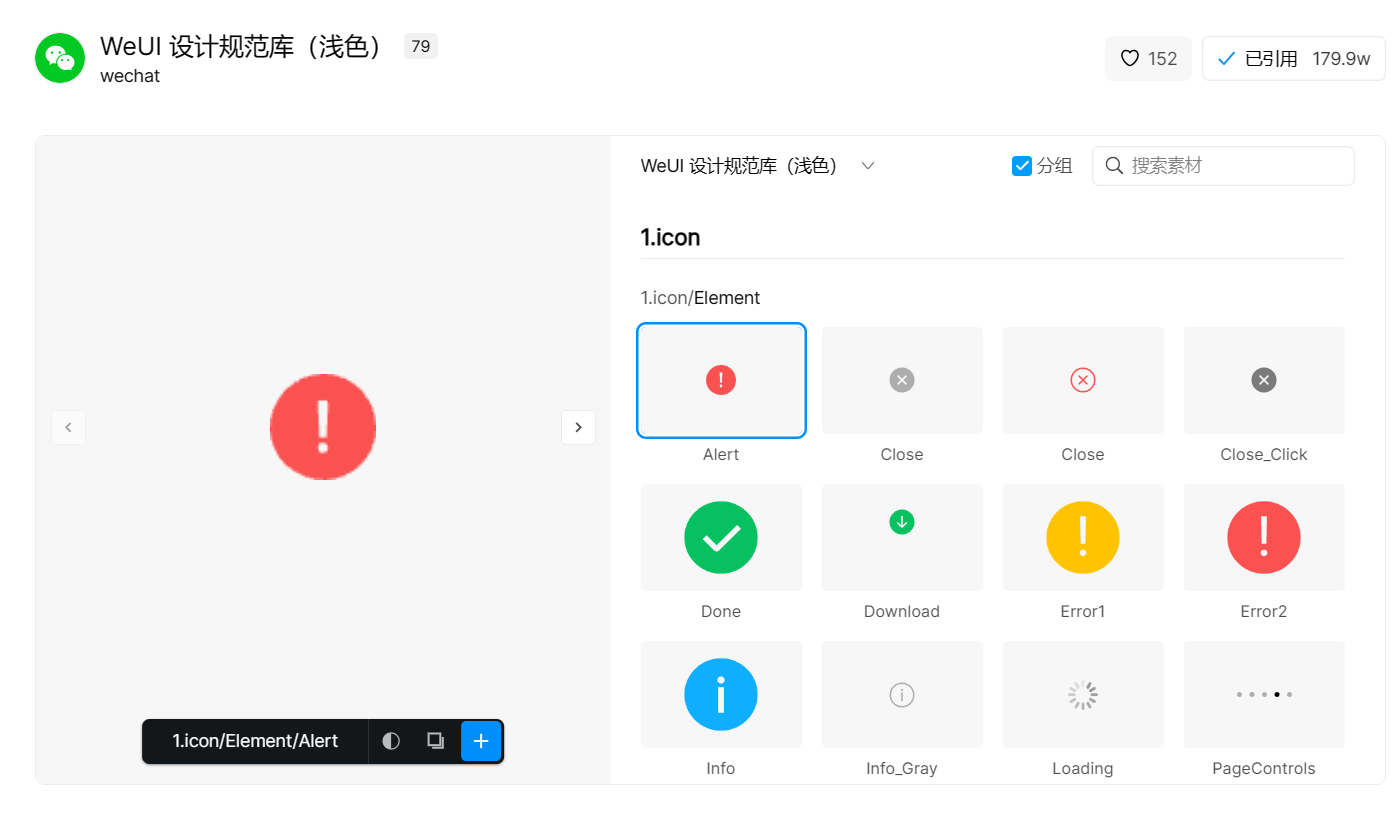The height and width of the screenshot is (833, 1397).
Task: Click the Error1 caption text
Action: (x=1083, y=612)
